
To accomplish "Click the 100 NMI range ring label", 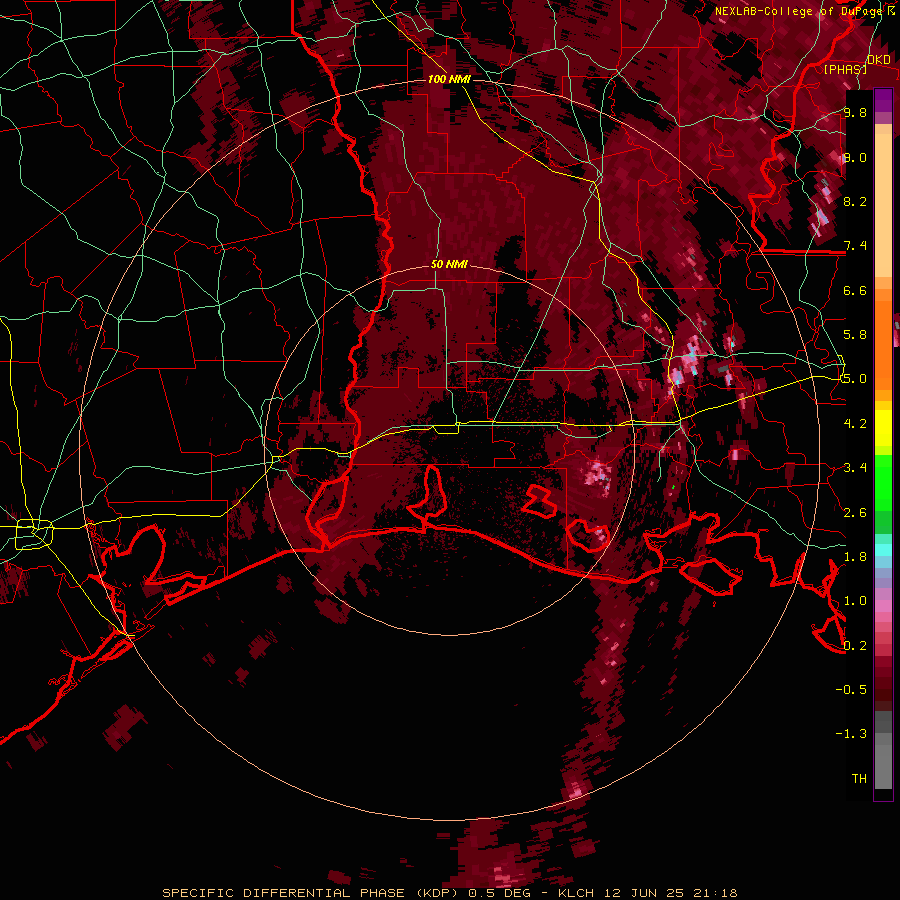I will (x=449, y=79).
